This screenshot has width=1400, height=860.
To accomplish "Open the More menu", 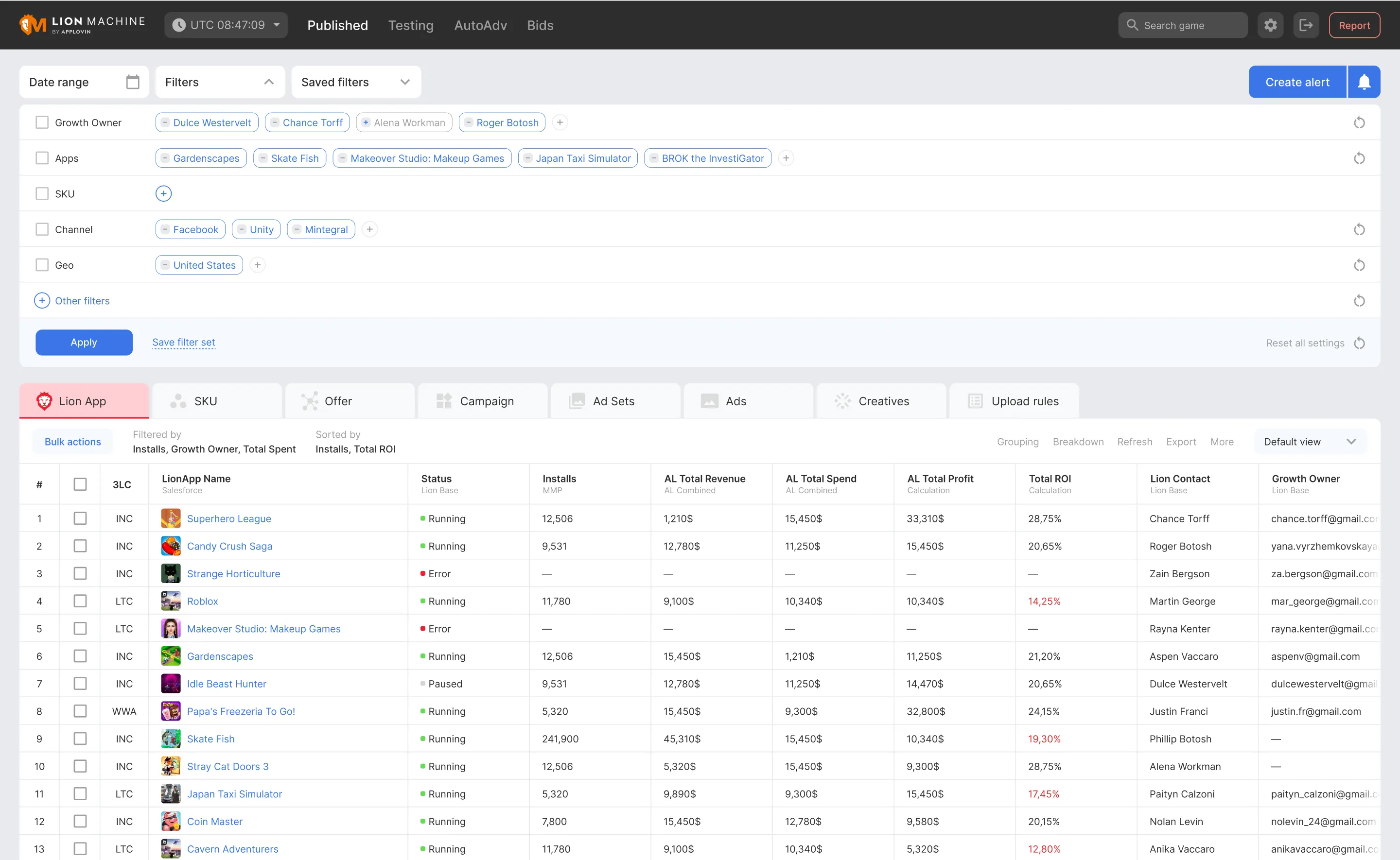I will [1222, 441].
